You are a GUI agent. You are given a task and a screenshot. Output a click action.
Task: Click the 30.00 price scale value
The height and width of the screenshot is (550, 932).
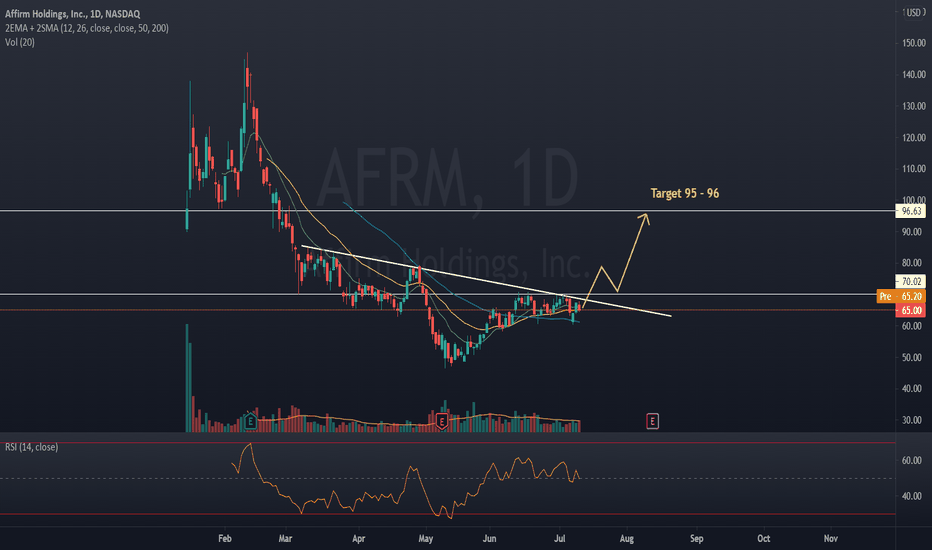[x=914, y=420]
